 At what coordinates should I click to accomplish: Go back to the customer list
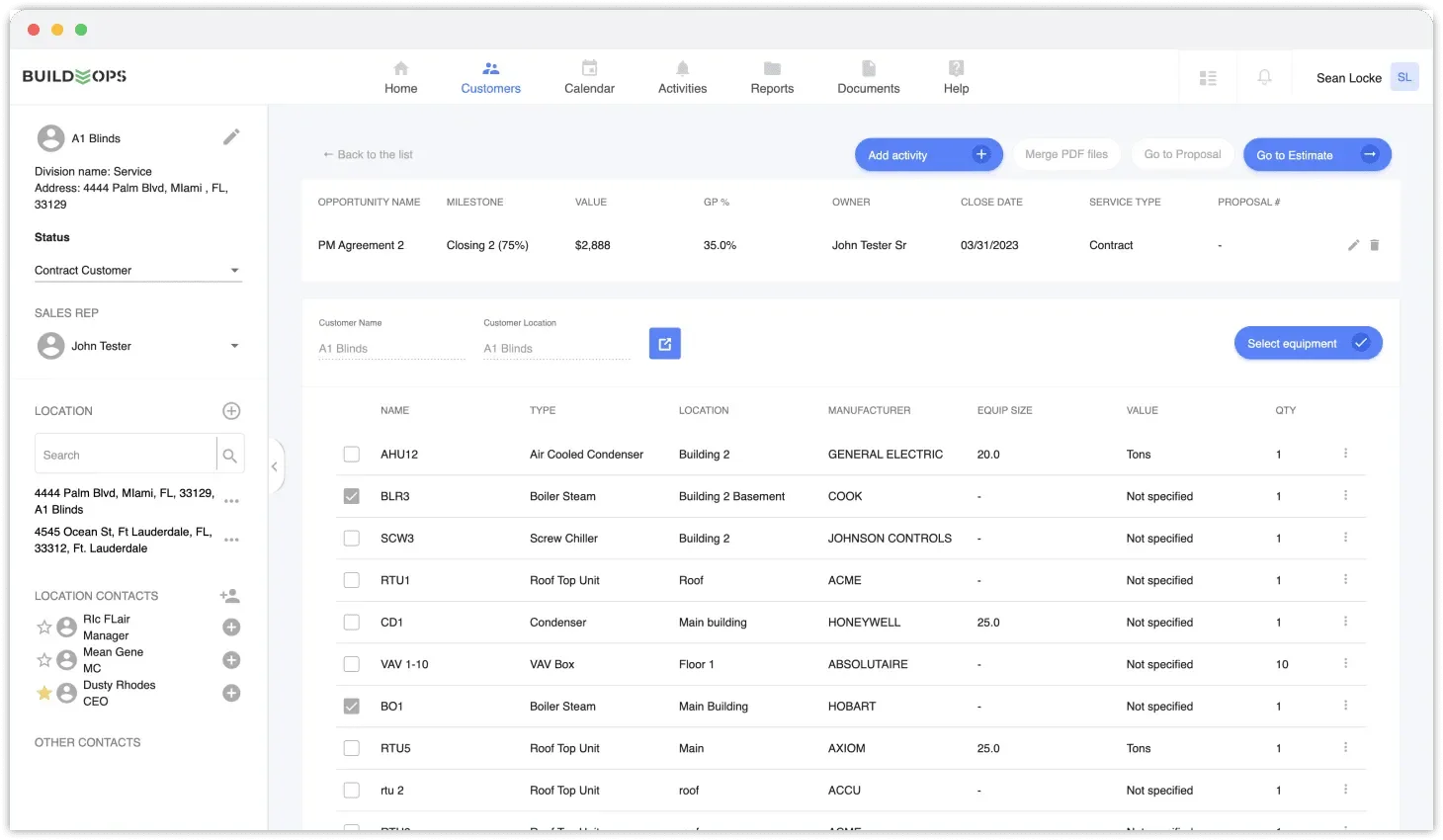click(367, 154)
